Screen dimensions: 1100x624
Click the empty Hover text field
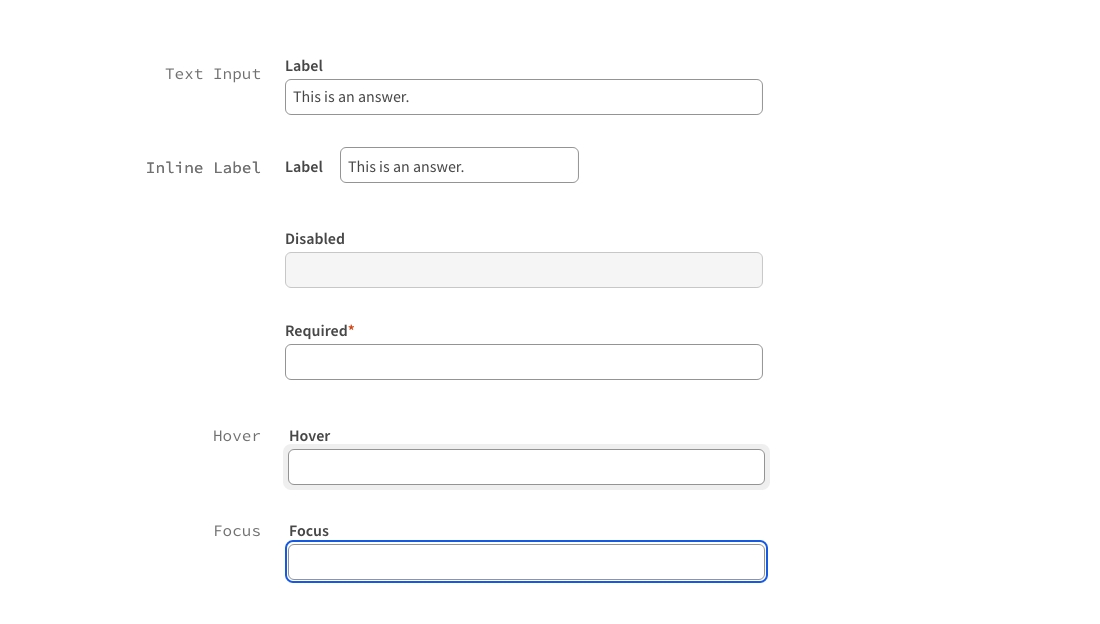(x=526, y=467)
